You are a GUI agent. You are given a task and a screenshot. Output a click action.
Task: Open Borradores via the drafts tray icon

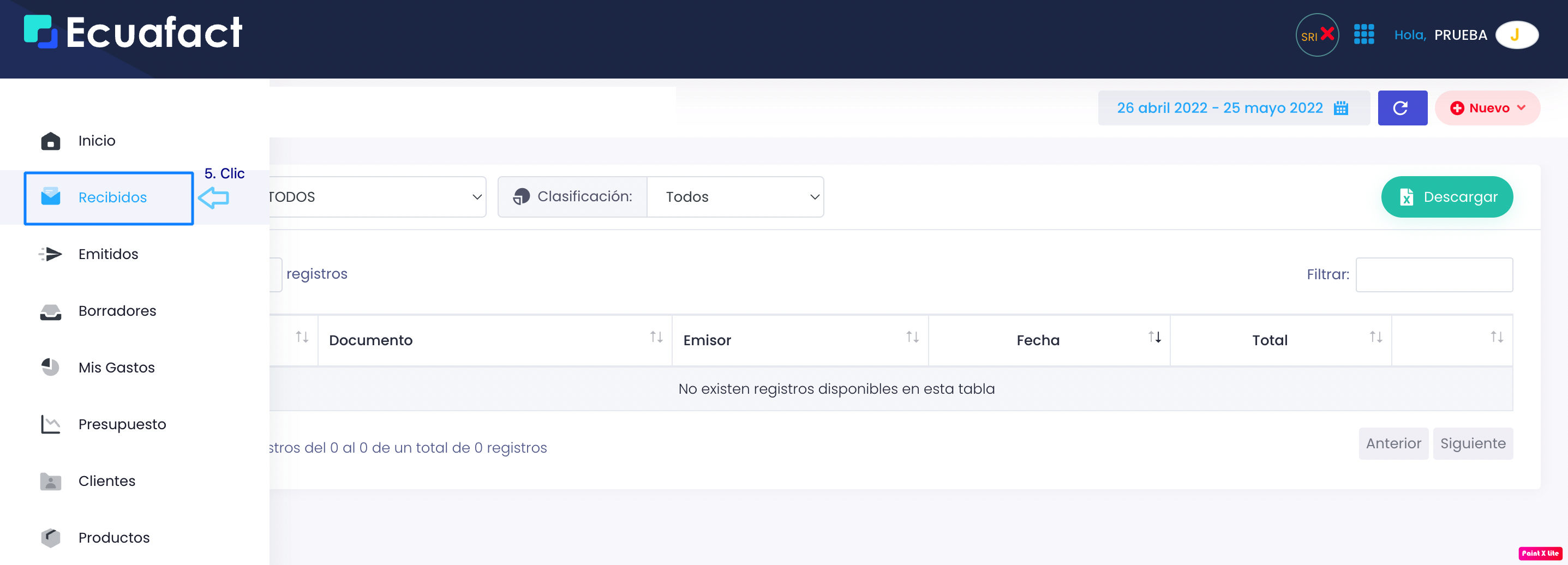pyautogui.click(x=51, y=311)
